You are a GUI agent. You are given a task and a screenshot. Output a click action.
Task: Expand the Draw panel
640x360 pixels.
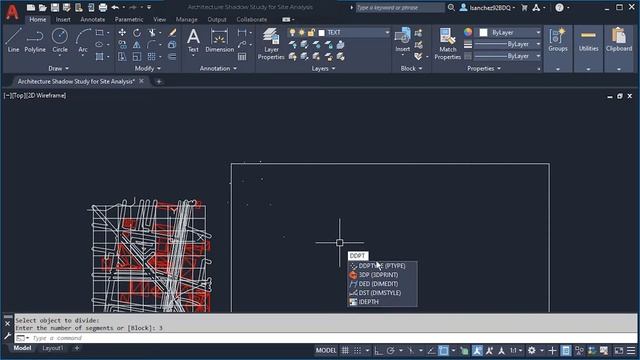(x=58, y=69)
